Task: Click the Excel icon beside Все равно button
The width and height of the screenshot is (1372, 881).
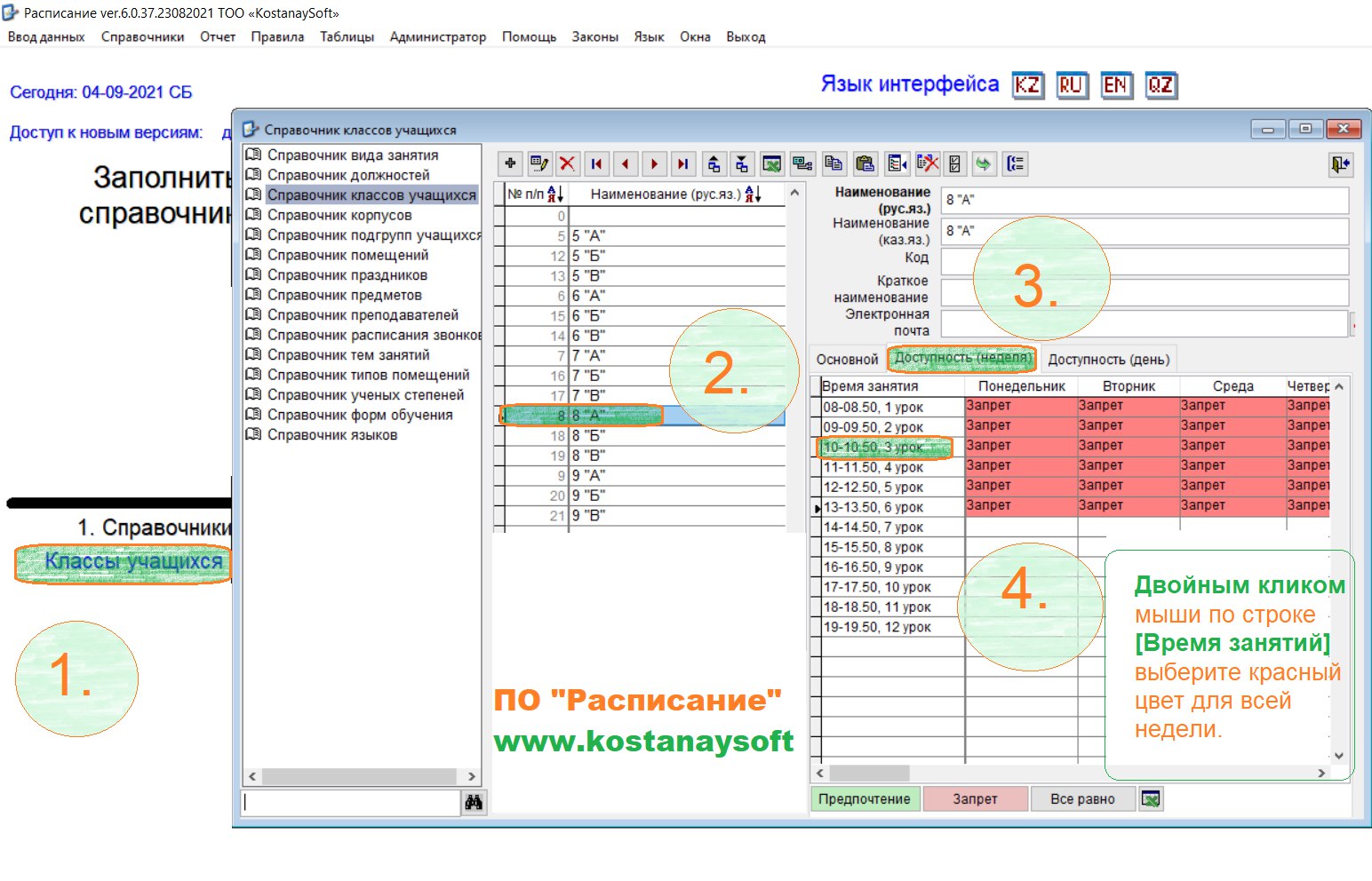Action: tap(1151, 799)
